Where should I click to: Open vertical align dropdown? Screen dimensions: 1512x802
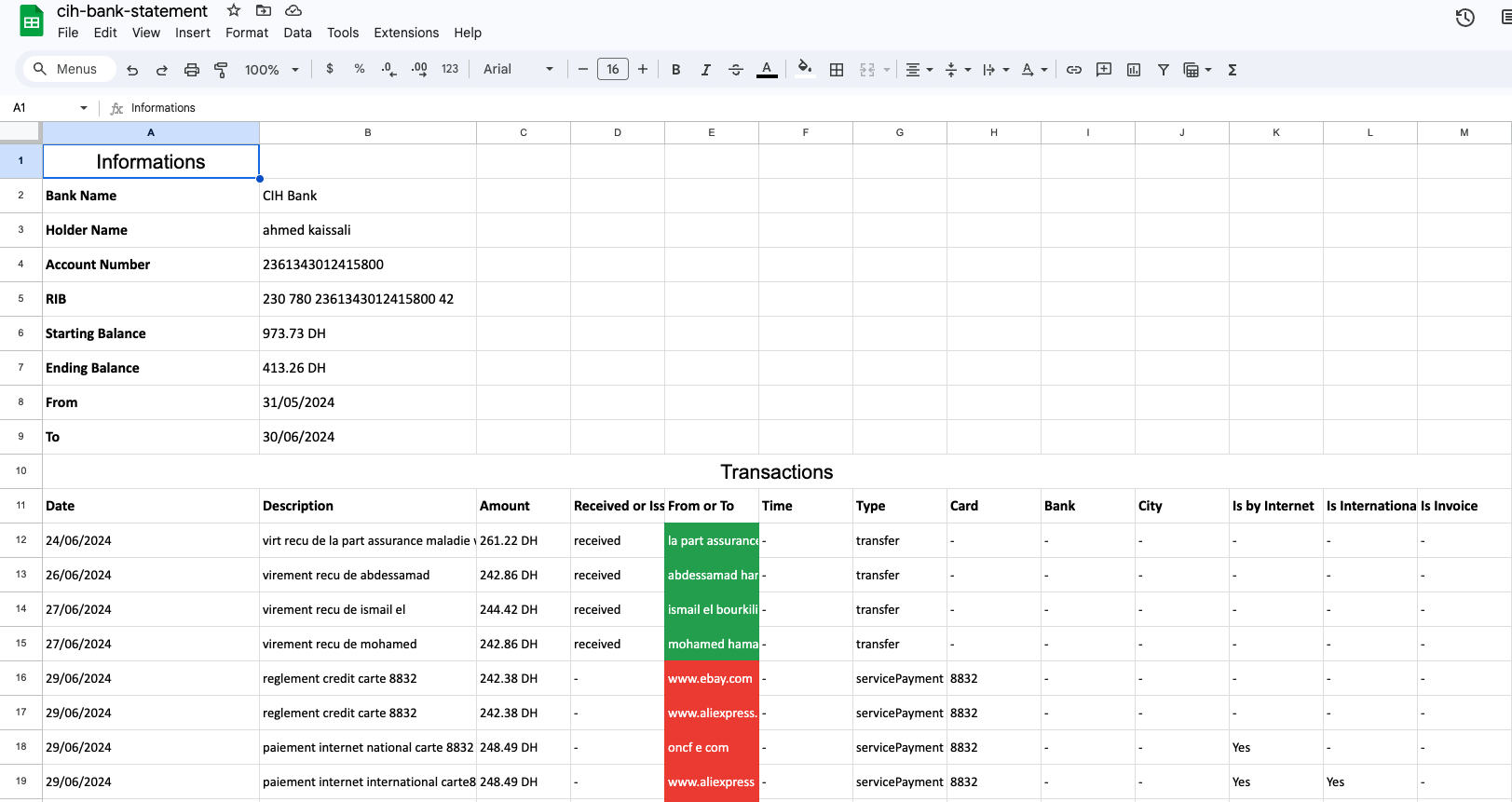coord(958,70)
